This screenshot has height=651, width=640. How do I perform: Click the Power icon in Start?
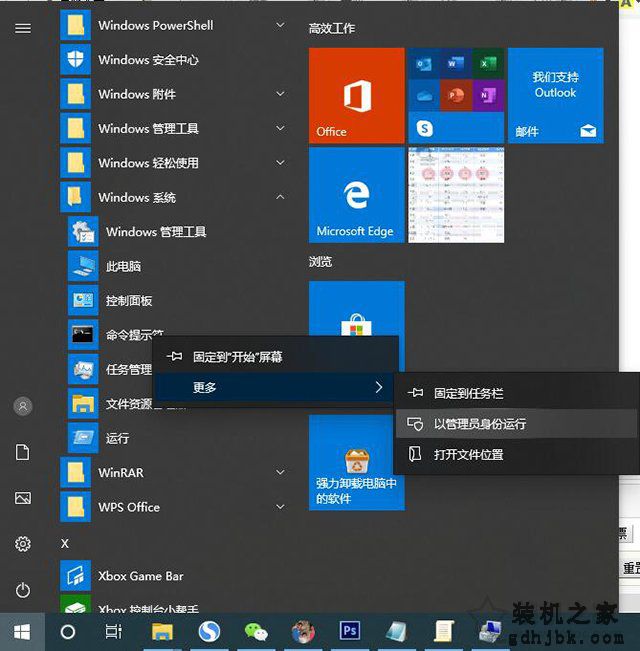(23, 590)
